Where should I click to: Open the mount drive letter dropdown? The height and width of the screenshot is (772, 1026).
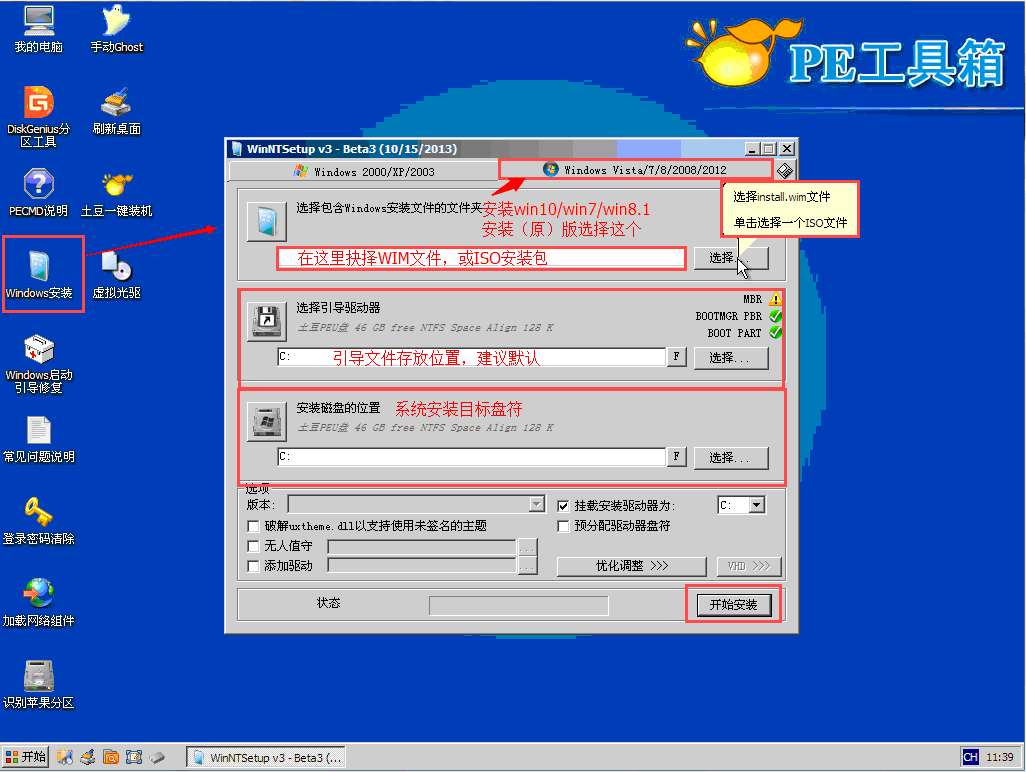point(757,504)
